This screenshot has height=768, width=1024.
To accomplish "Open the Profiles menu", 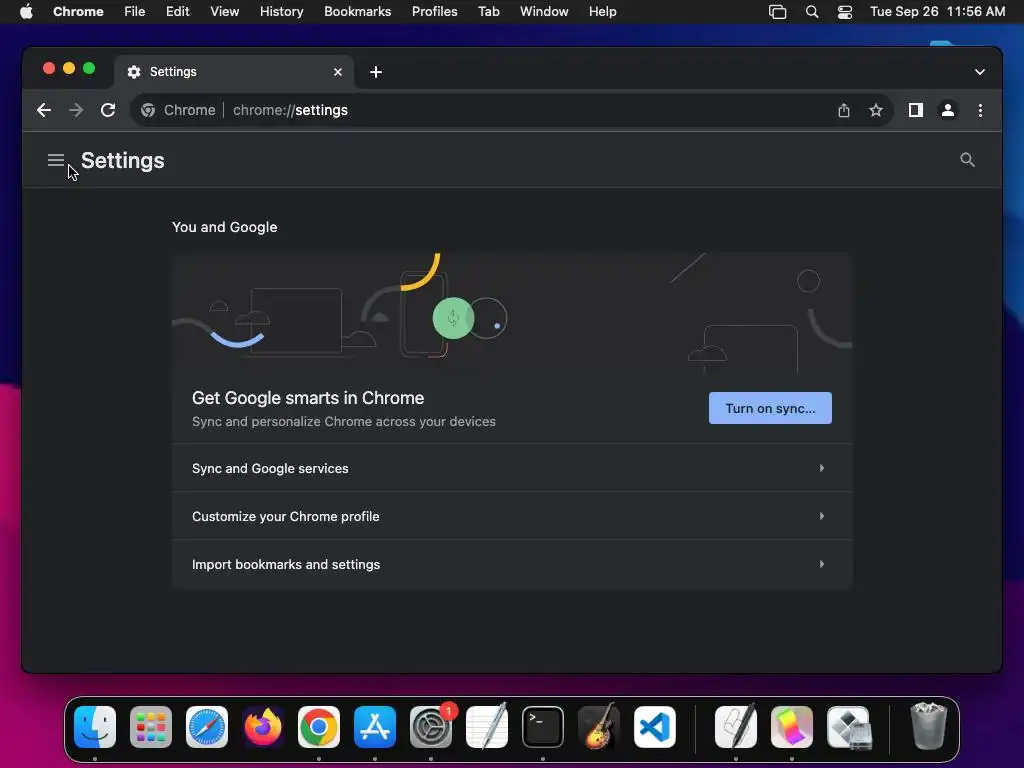I will click(x=434, y=12).
